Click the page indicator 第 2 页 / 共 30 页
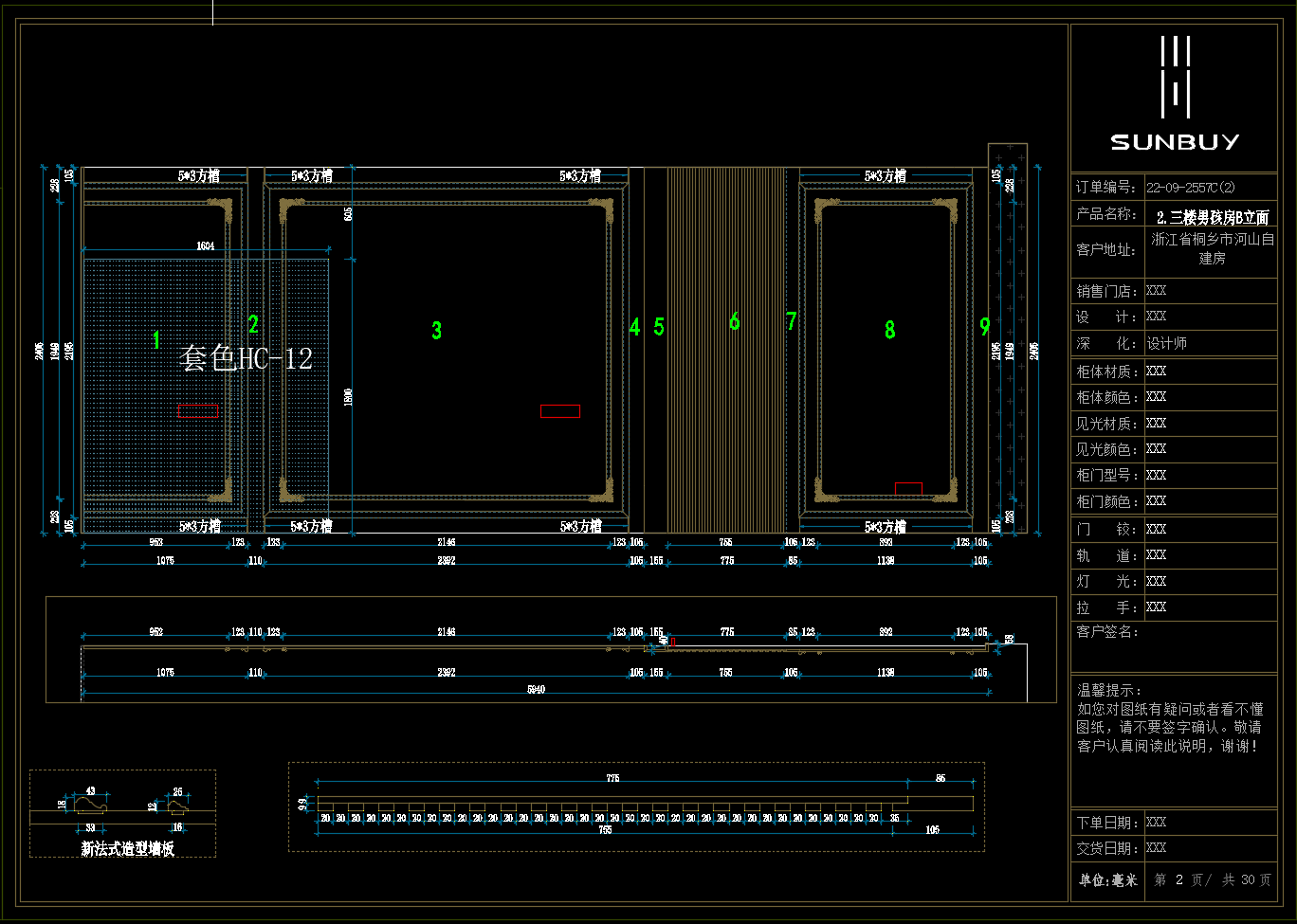The image size is (1297, 924). [1212, 880]
